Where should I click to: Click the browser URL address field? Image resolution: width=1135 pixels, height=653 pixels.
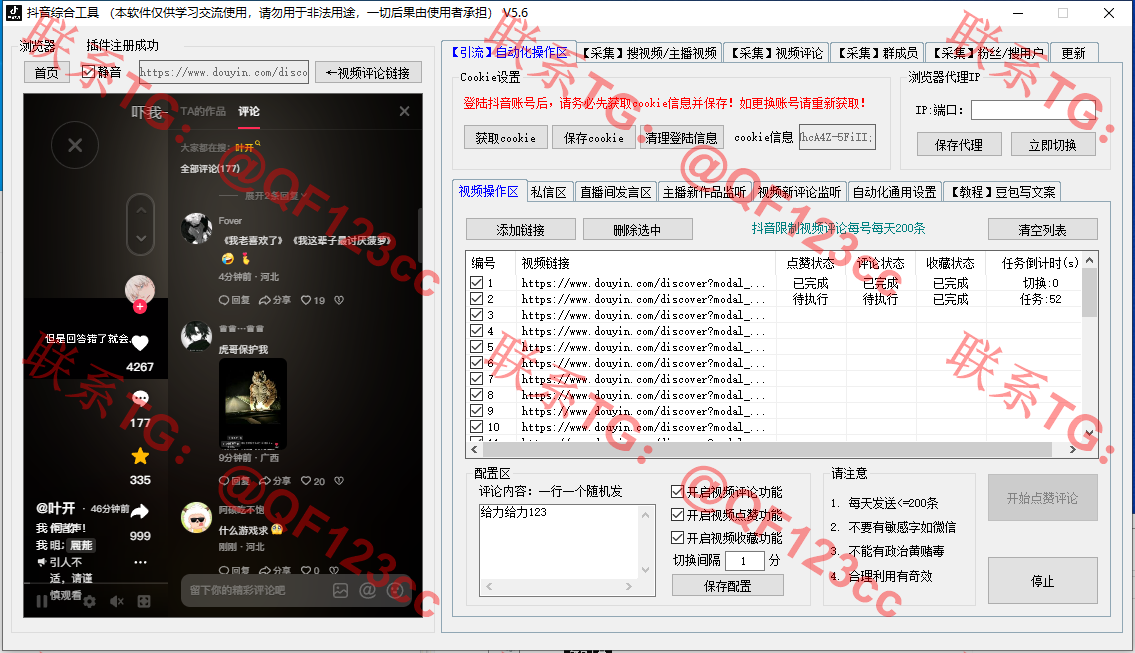pos(224,72)
